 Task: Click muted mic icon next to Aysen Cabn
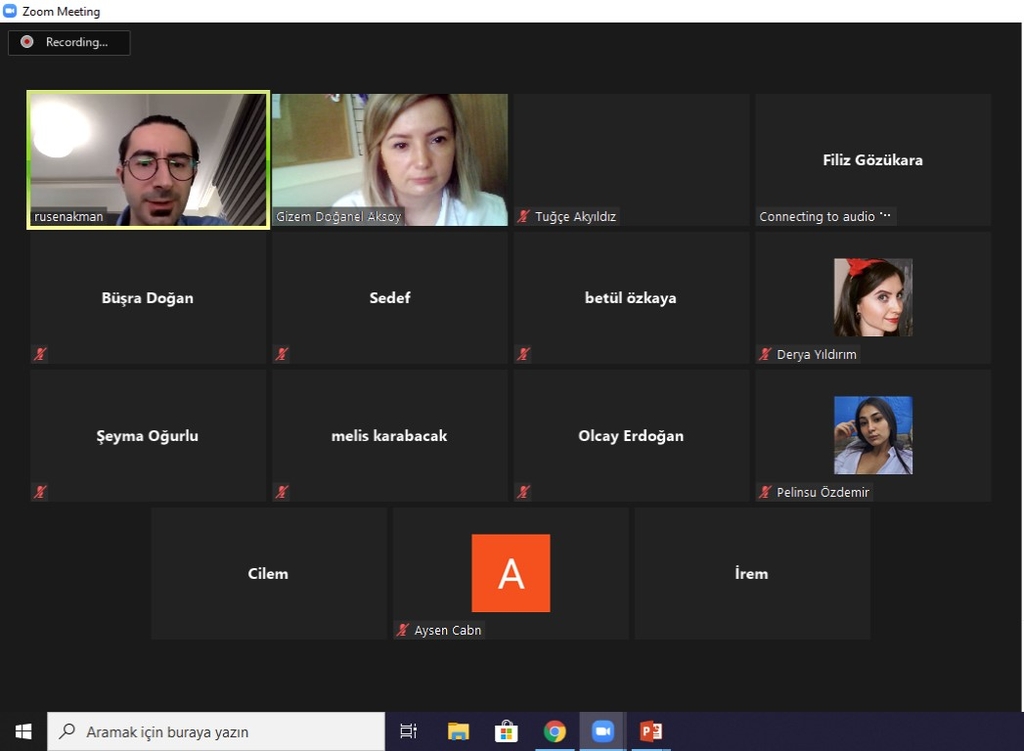[403, 630]
